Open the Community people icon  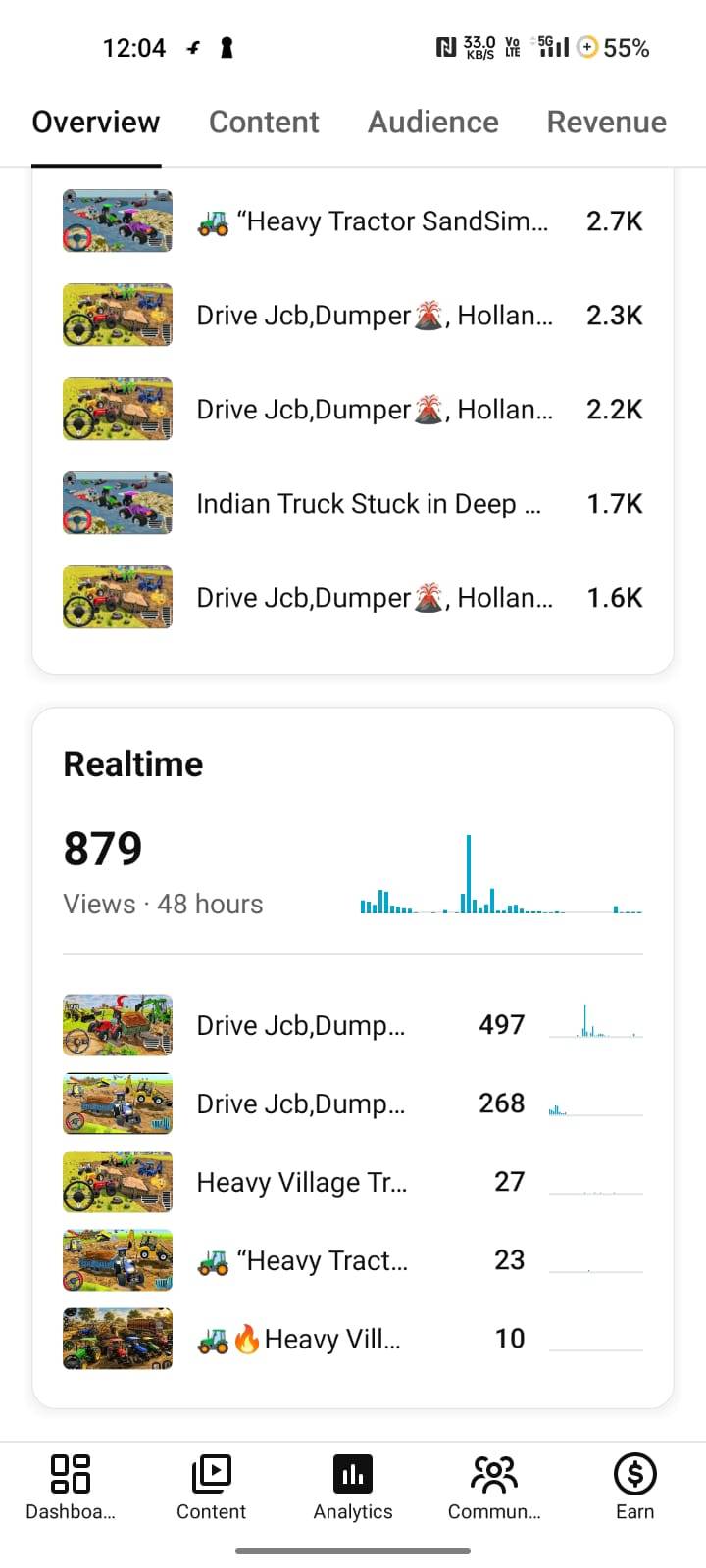pyautogui.click(x=494, y=1473)
